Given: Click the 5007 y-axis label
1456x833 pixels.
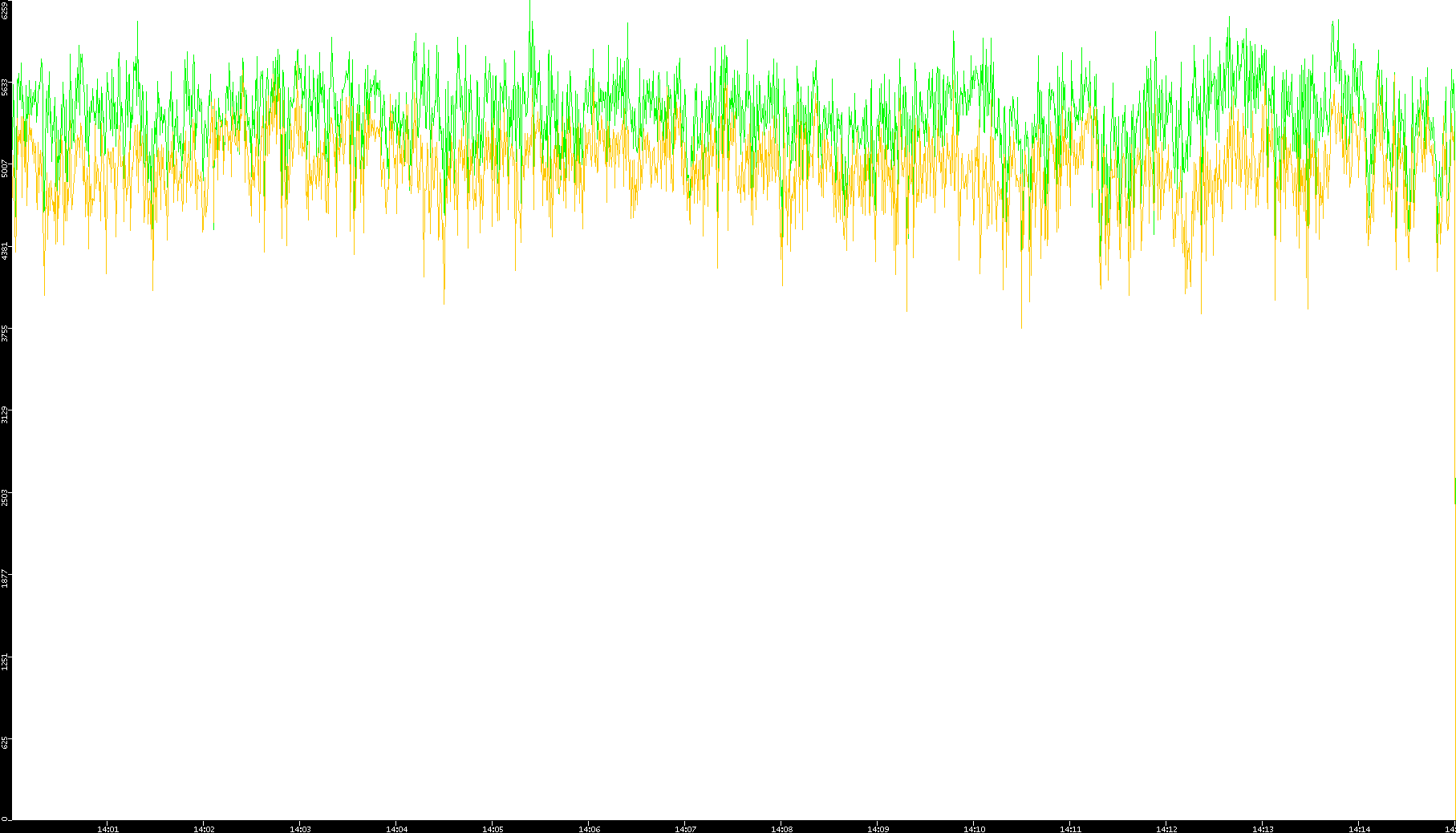Looking at the screenshot, I should (5, 168).
